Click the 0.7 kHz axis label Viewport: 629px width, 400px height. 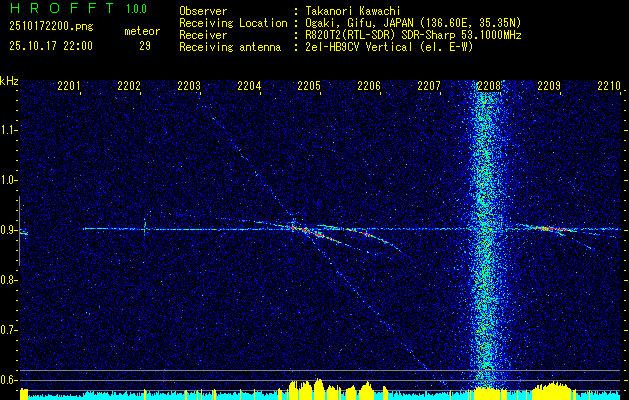pos(9,330)
